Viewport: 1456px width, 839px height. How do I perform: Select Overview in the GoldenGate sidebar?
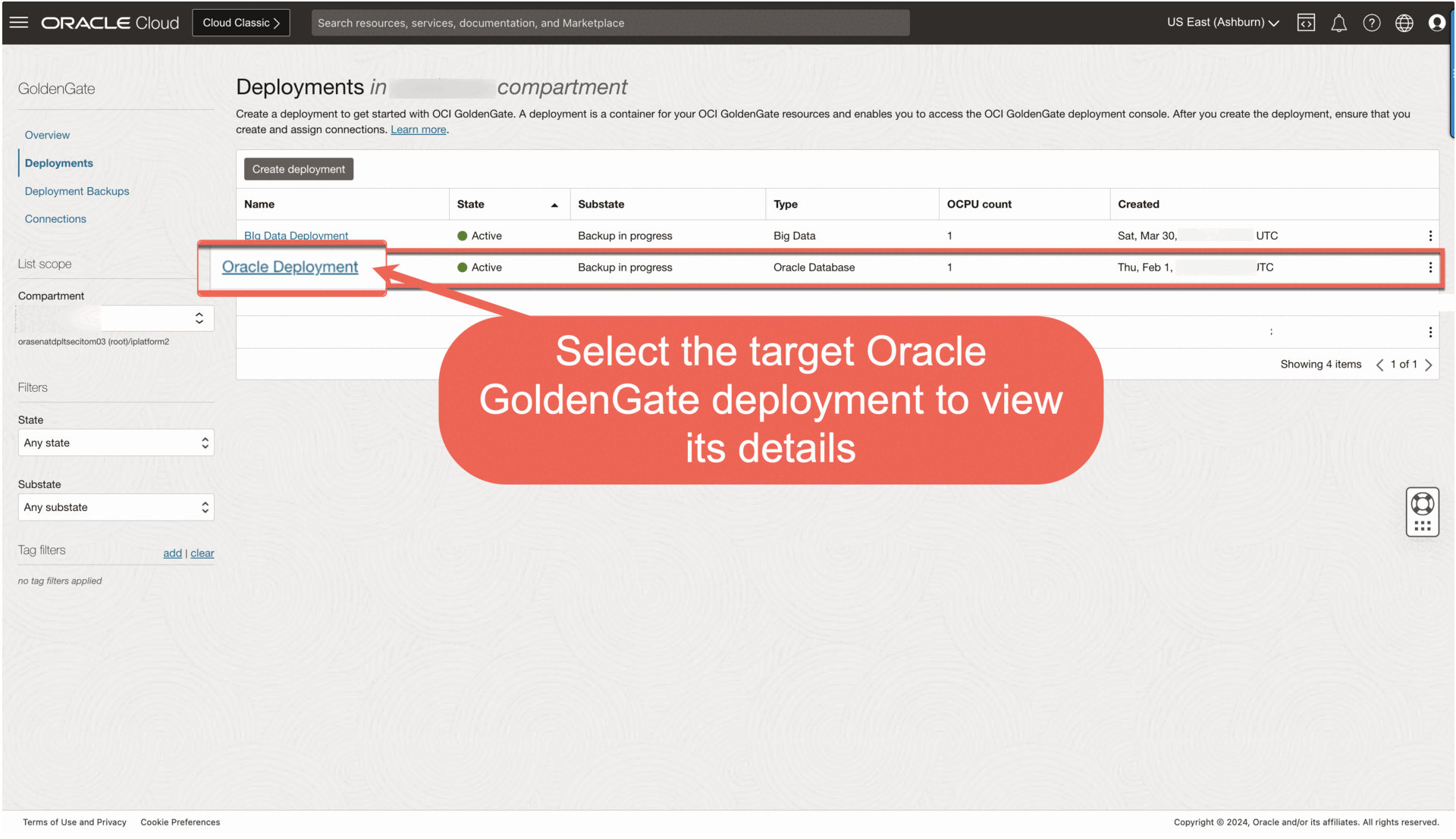point(47,134)
